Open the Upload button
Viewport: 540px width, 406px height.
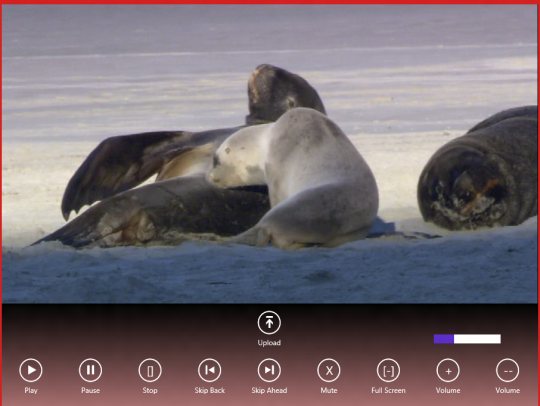click(x=269, y=323)
